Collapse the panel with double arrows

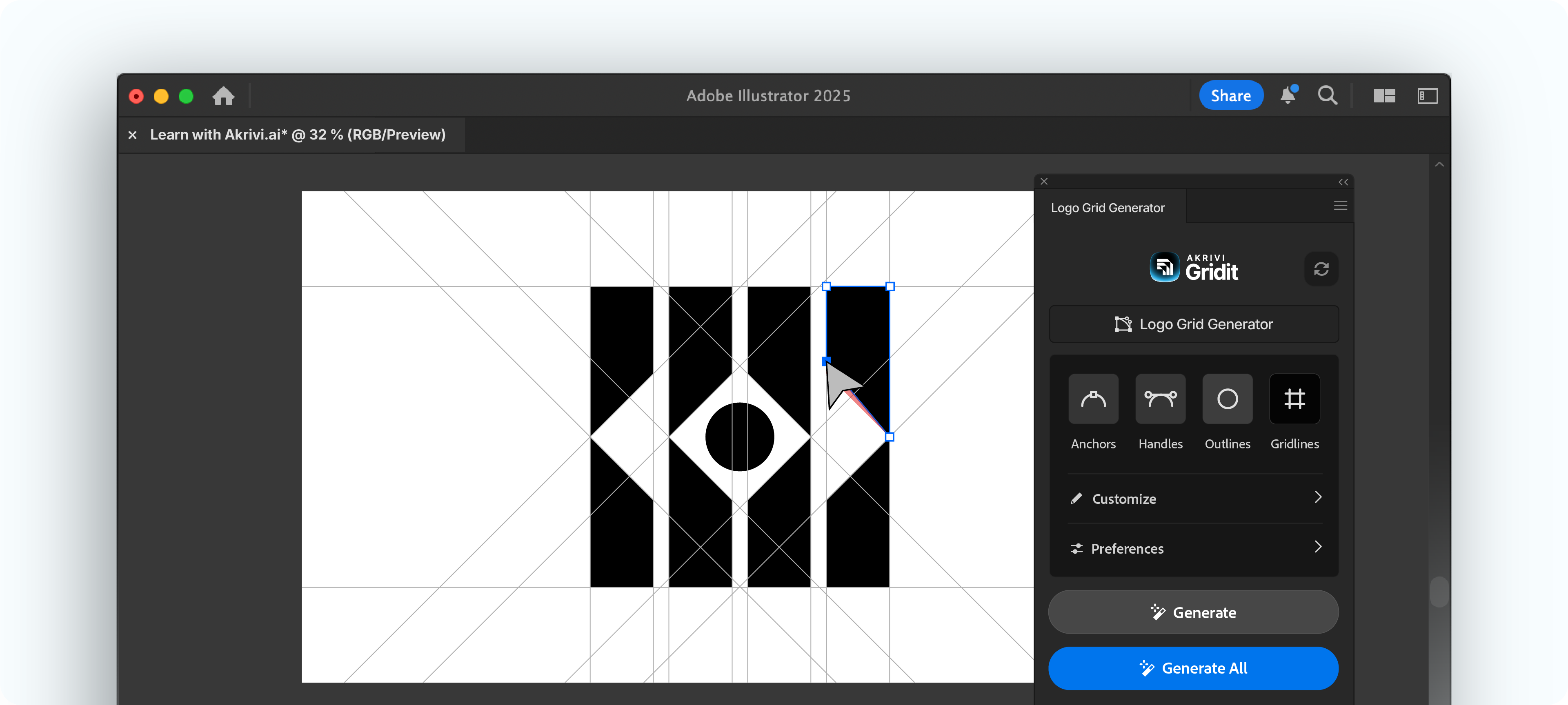[1343, 182]
